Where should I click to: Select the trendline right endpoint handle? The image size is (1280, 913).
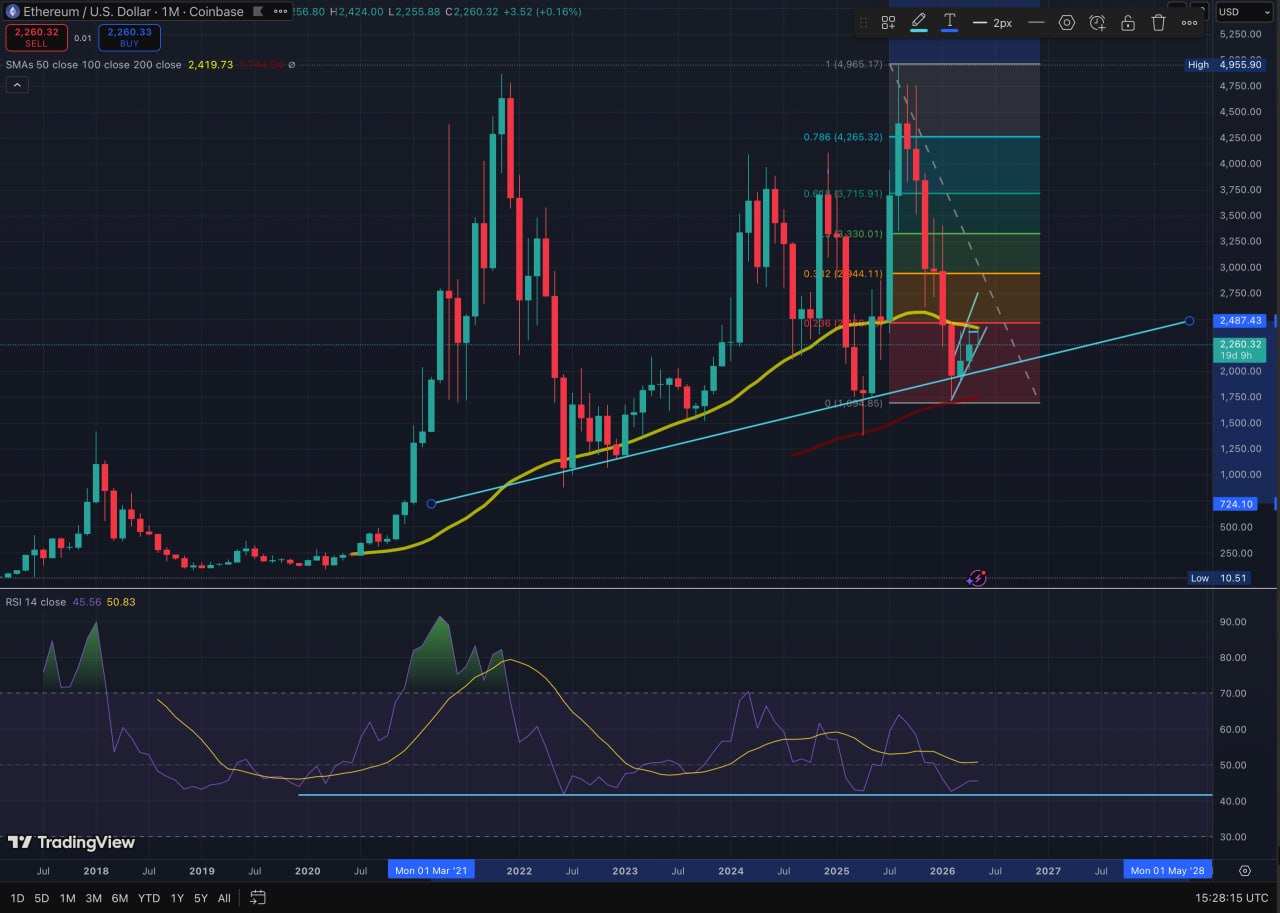tap(1189, 321)
